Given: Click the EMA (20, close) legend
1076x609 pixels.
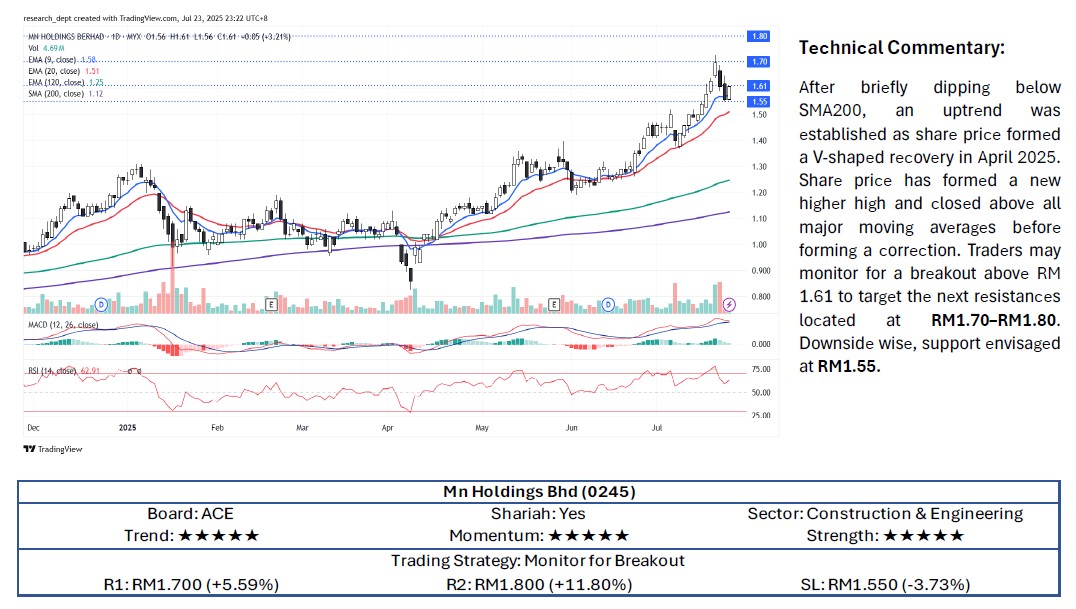Looking at the screenshot, I should click(x=63, y=71).
